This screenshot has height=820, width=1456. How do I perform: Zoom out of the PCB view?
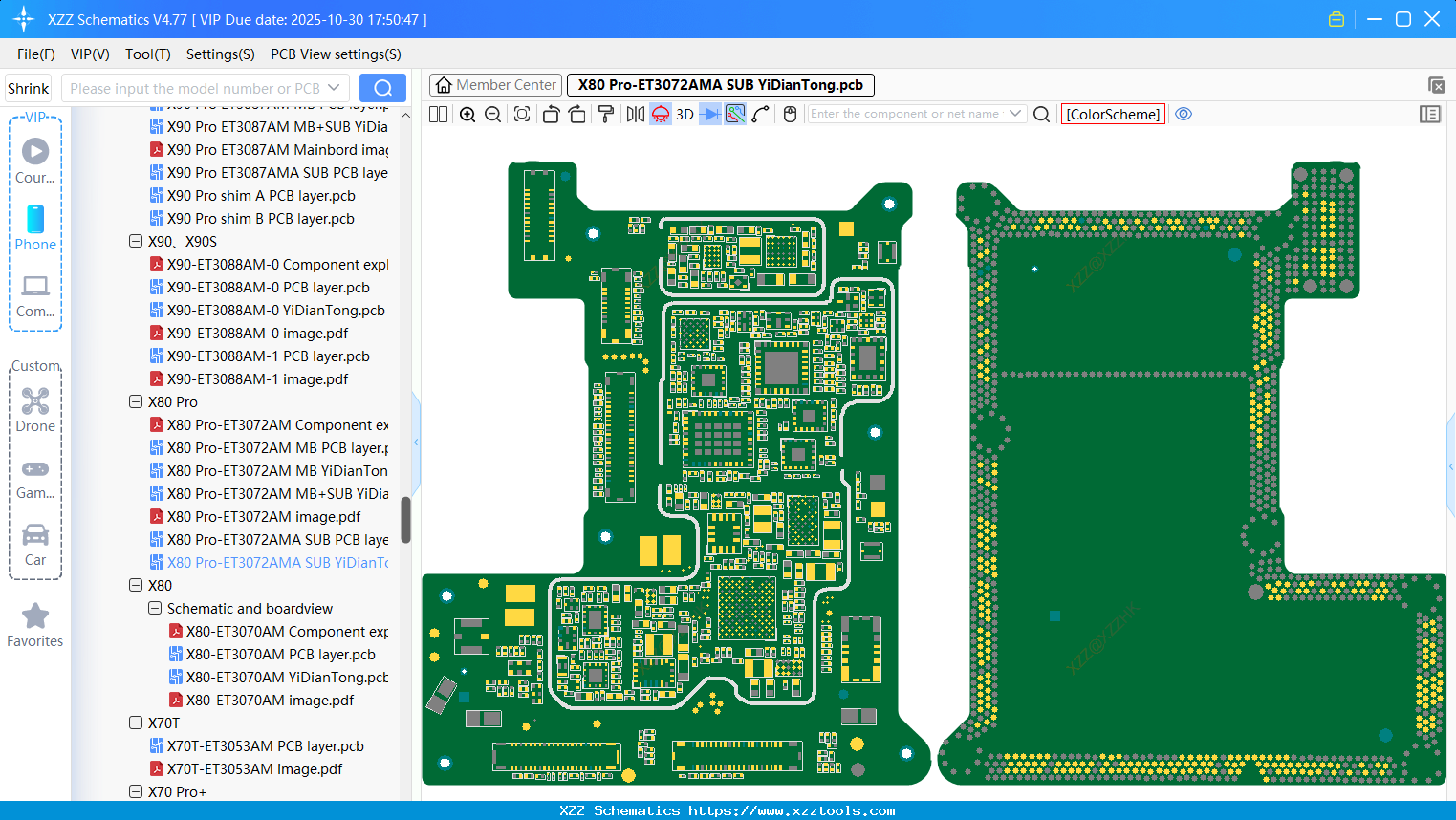[493, 114]
